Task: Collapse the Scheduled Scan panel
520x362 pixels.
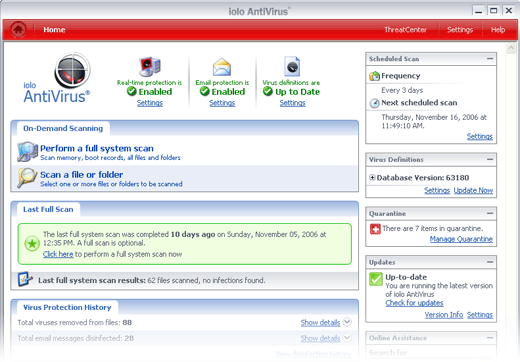Action: click(x=490, y=59)
